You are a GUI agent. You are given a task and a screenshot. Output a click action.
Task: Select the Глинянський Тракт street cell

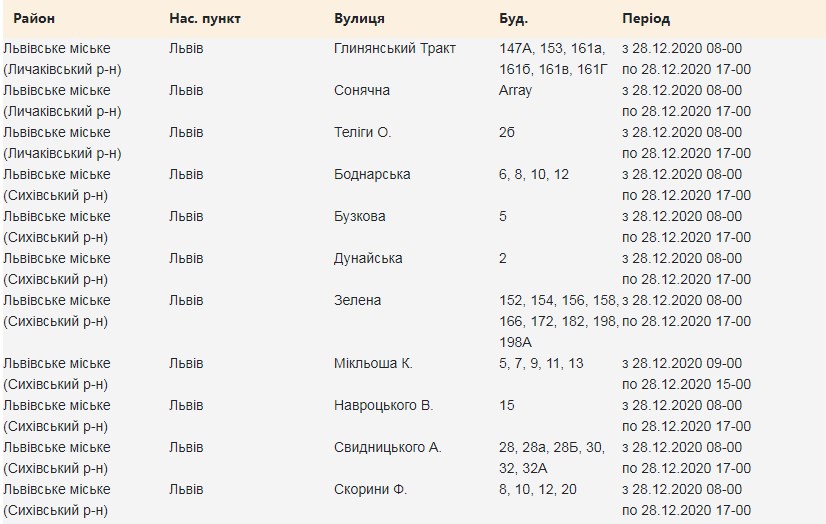click(x=394, y=48)
